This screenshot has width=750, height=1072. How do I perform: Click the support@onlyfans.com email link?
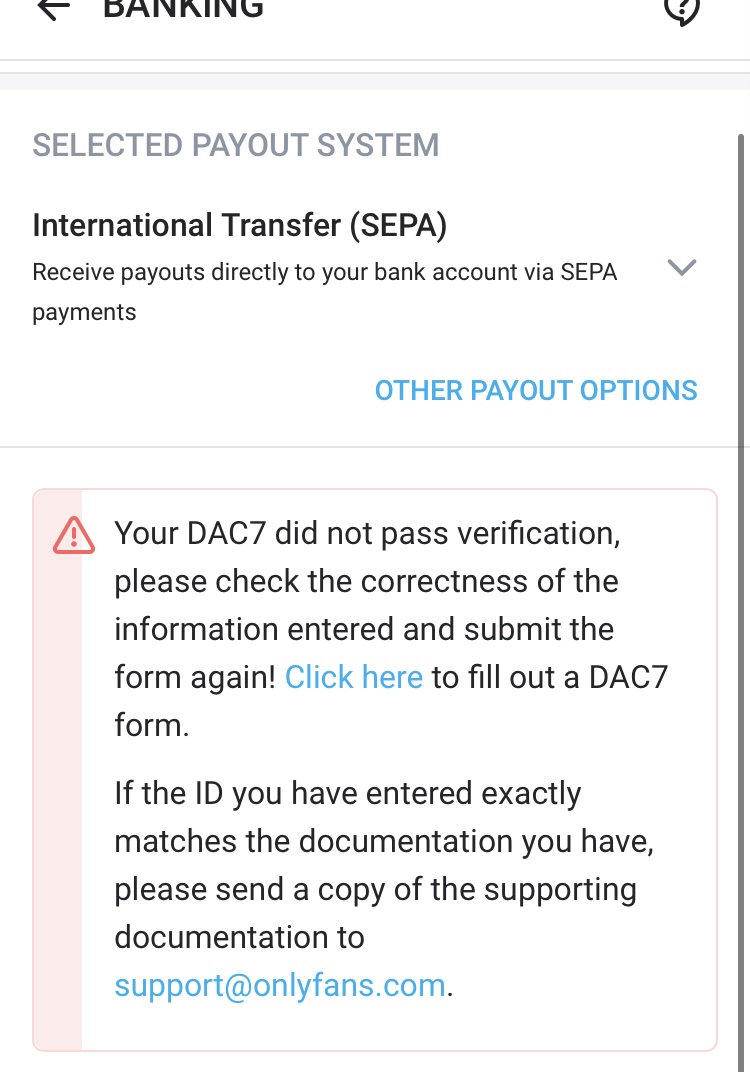pos(280,985)
